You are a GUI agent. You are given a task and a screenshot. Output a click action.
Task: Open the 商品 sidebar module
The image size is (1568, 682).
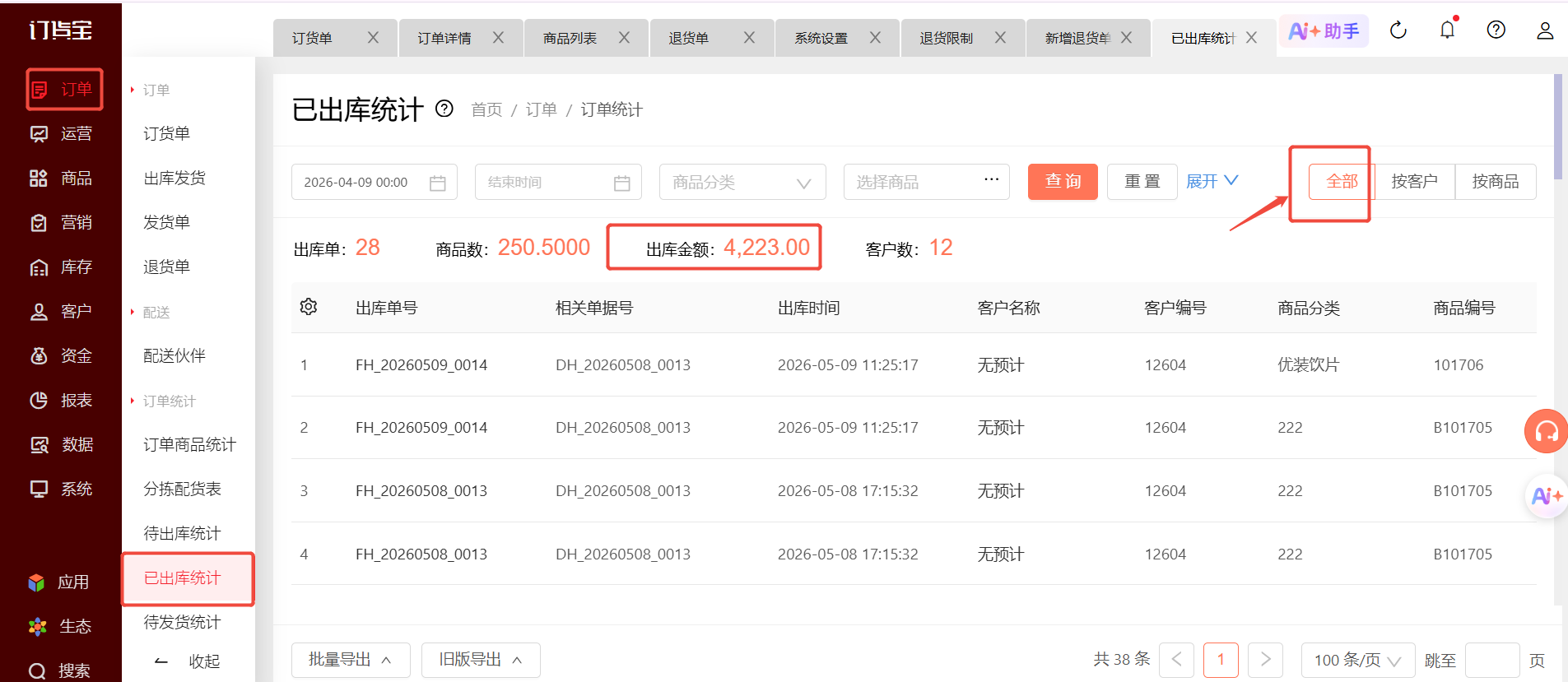[x=61, y=178]
